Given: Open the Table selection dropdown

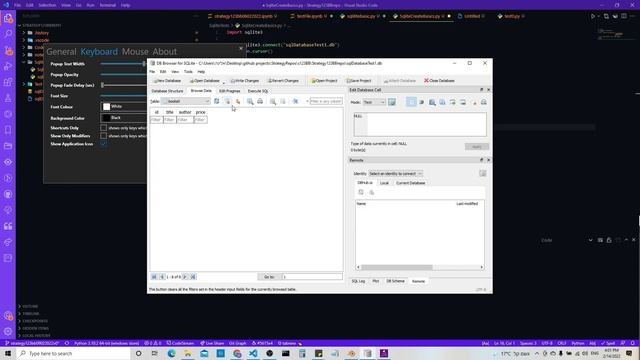Looking at the screenshot, I should pos(186,101).
